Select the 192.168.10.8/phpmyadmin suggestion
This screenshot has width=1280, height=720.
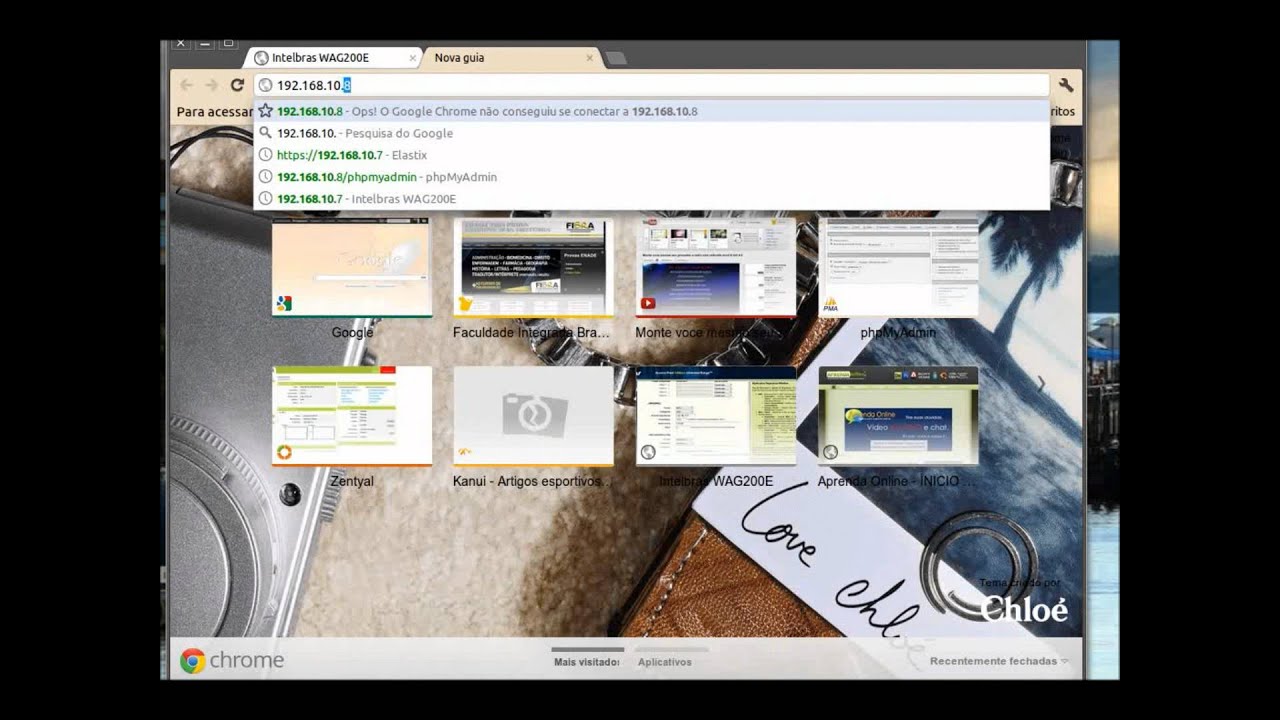tap(651, 177)
